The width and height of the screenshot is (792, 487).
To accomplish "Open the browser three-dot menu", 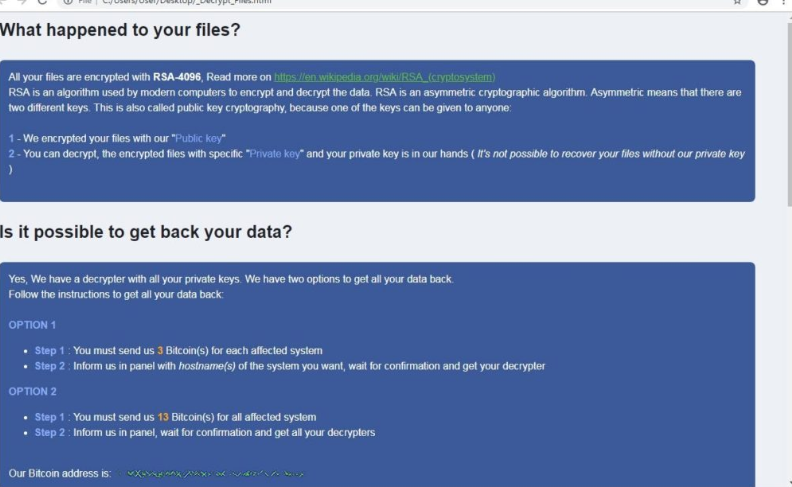I will pos(784,3).
